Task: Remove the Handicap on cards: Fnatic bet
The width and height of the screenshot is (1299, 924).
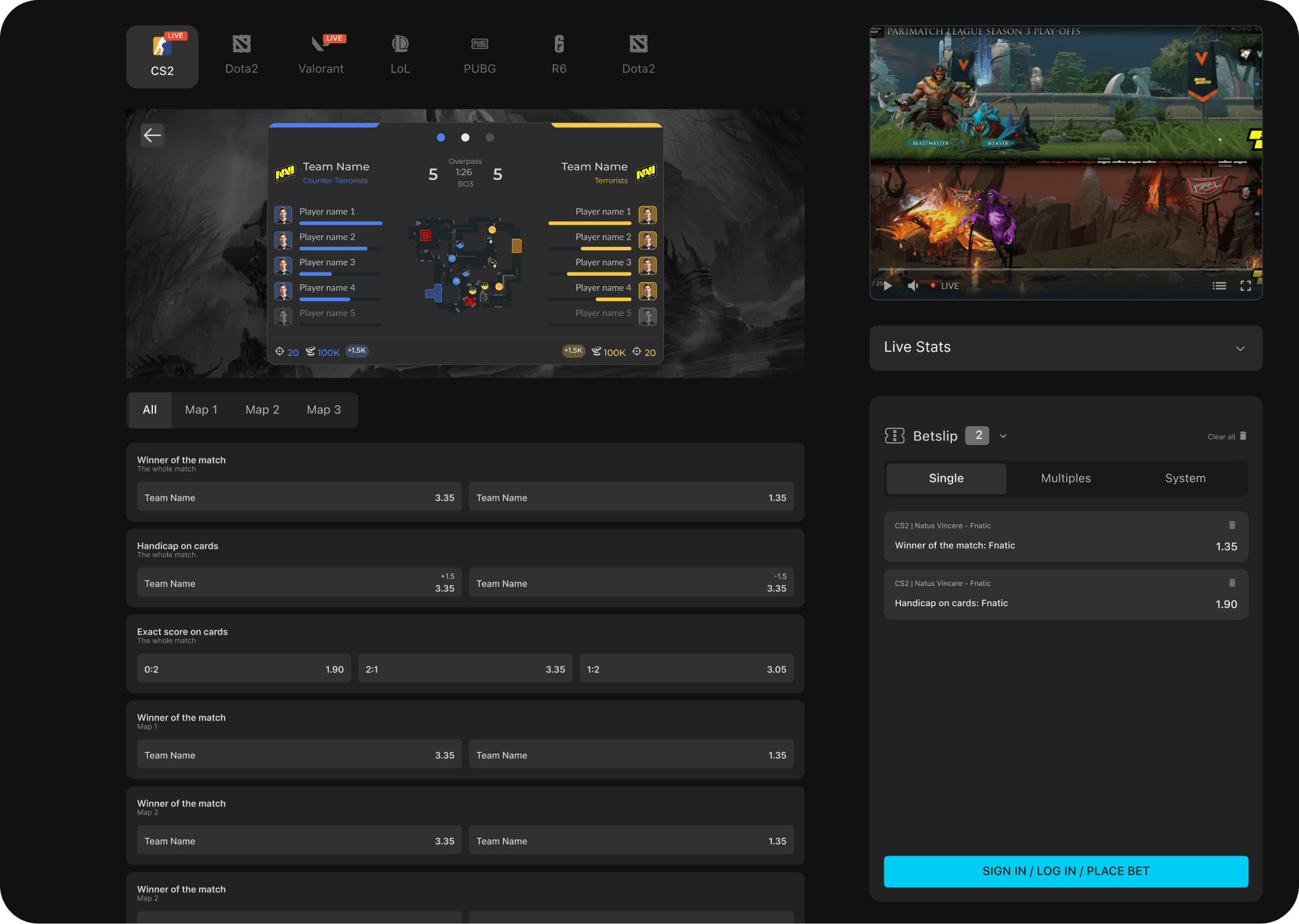Action: click(1232, 582)
